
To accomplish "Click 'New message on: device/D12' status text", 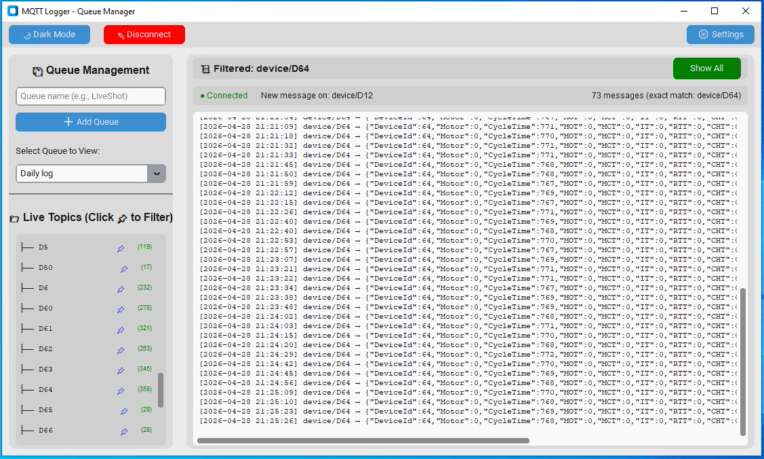I will click(317, 96).
